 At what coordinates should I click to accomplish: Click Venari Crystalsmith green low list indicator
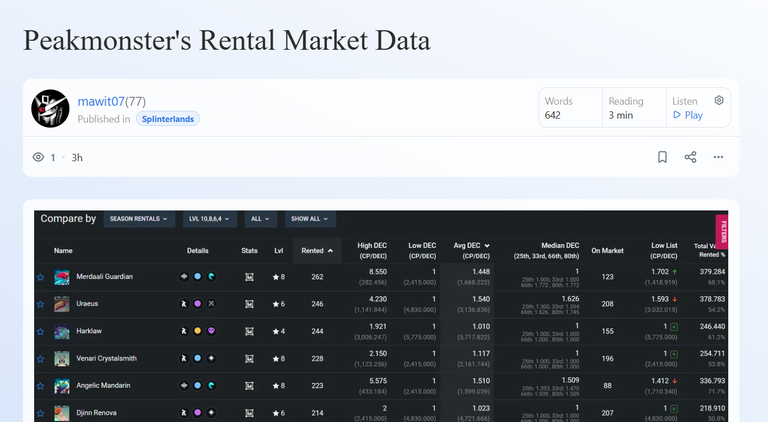(674, 353)
